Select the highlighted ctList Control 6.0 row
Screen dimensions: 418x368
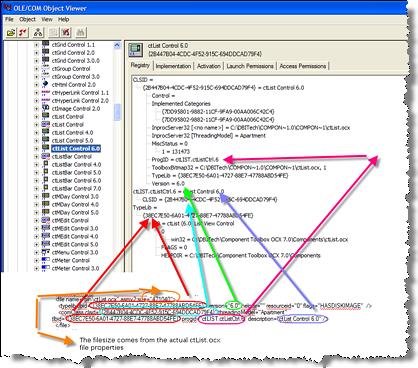pos(76,149)
